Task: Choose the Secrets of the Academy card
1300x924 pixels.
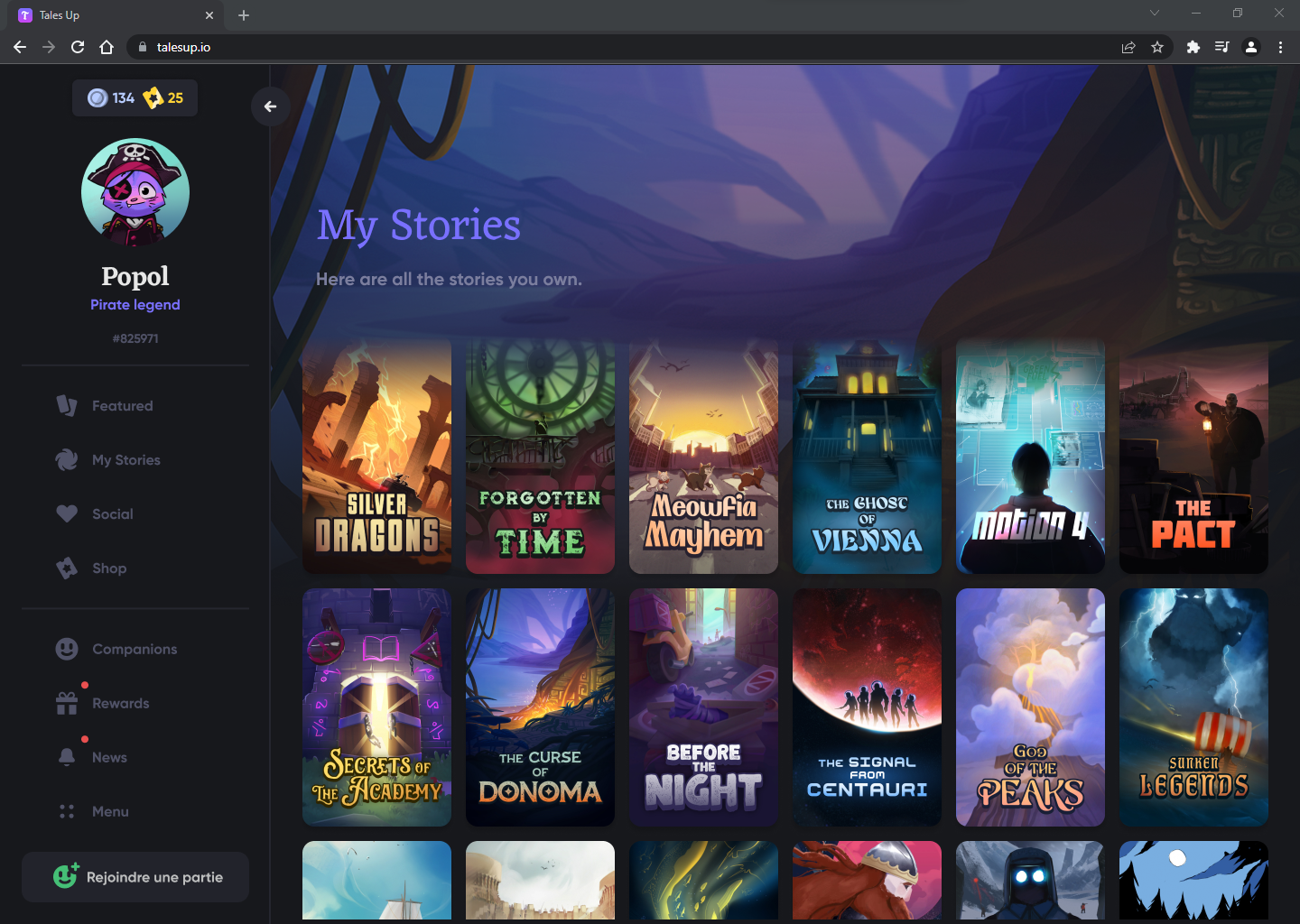Action: pyautogui.click(x=376, y=707)
